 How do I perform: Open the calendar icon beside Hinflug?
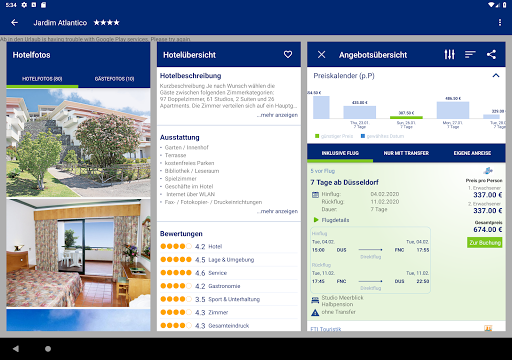pos(315,194)
